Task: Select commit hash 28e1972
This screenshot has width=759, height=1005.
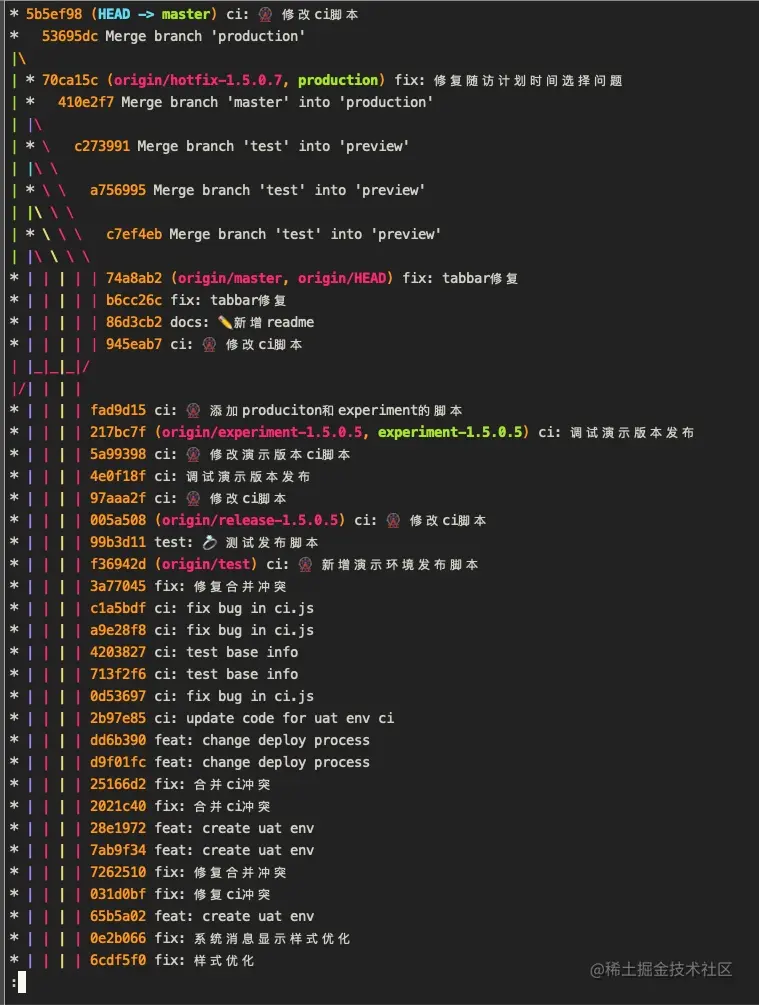Action: click(118, 829)
